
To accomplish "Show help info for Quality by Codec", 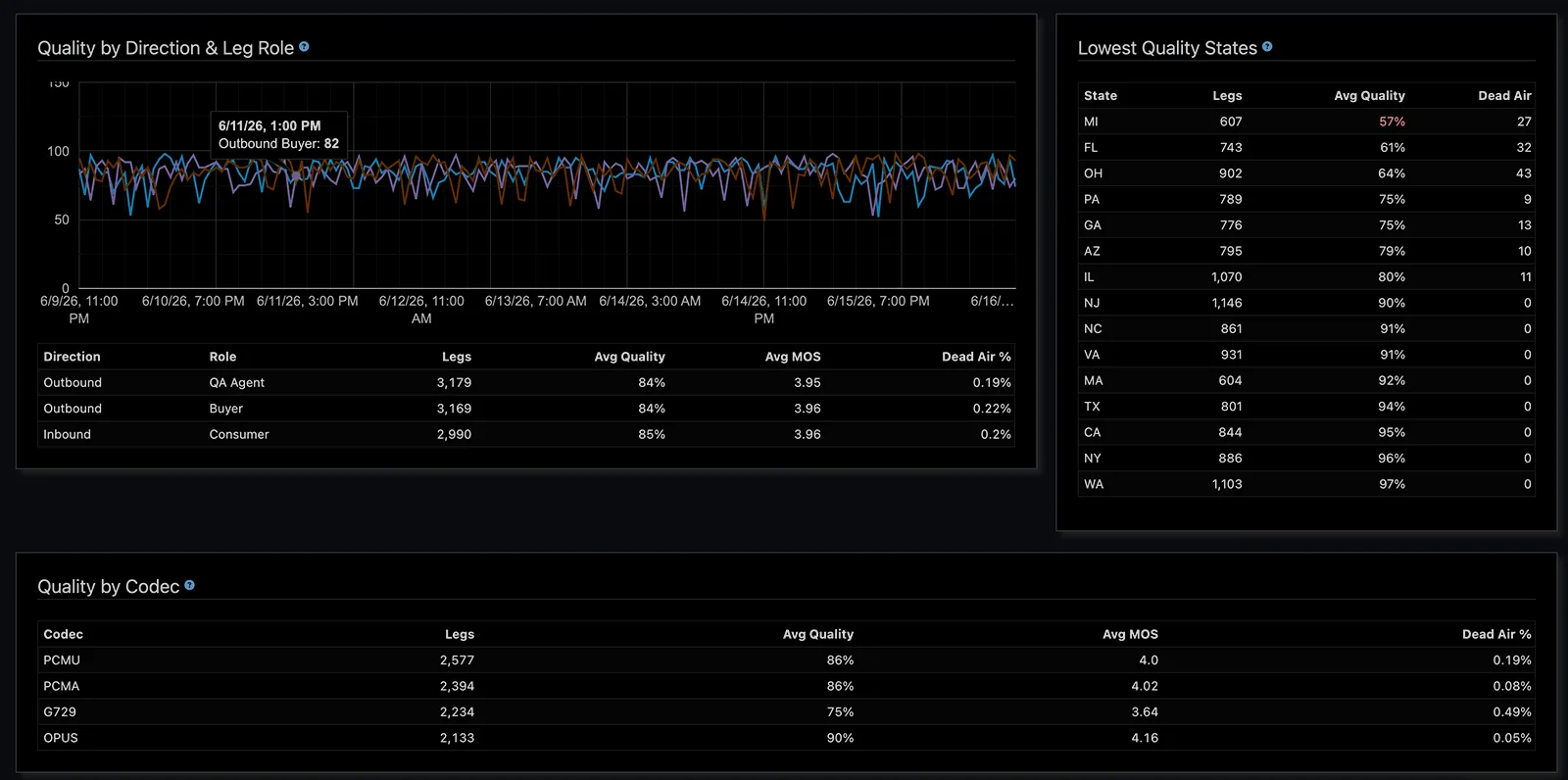I will click(x=189, y=586).
